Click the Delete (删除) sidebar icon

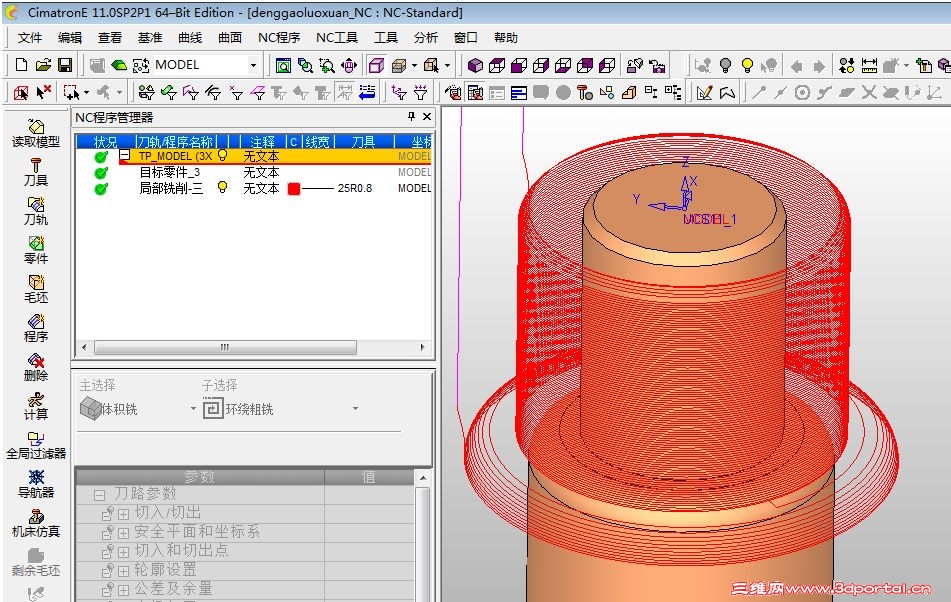pyautogui.click(x=36, y=367)
